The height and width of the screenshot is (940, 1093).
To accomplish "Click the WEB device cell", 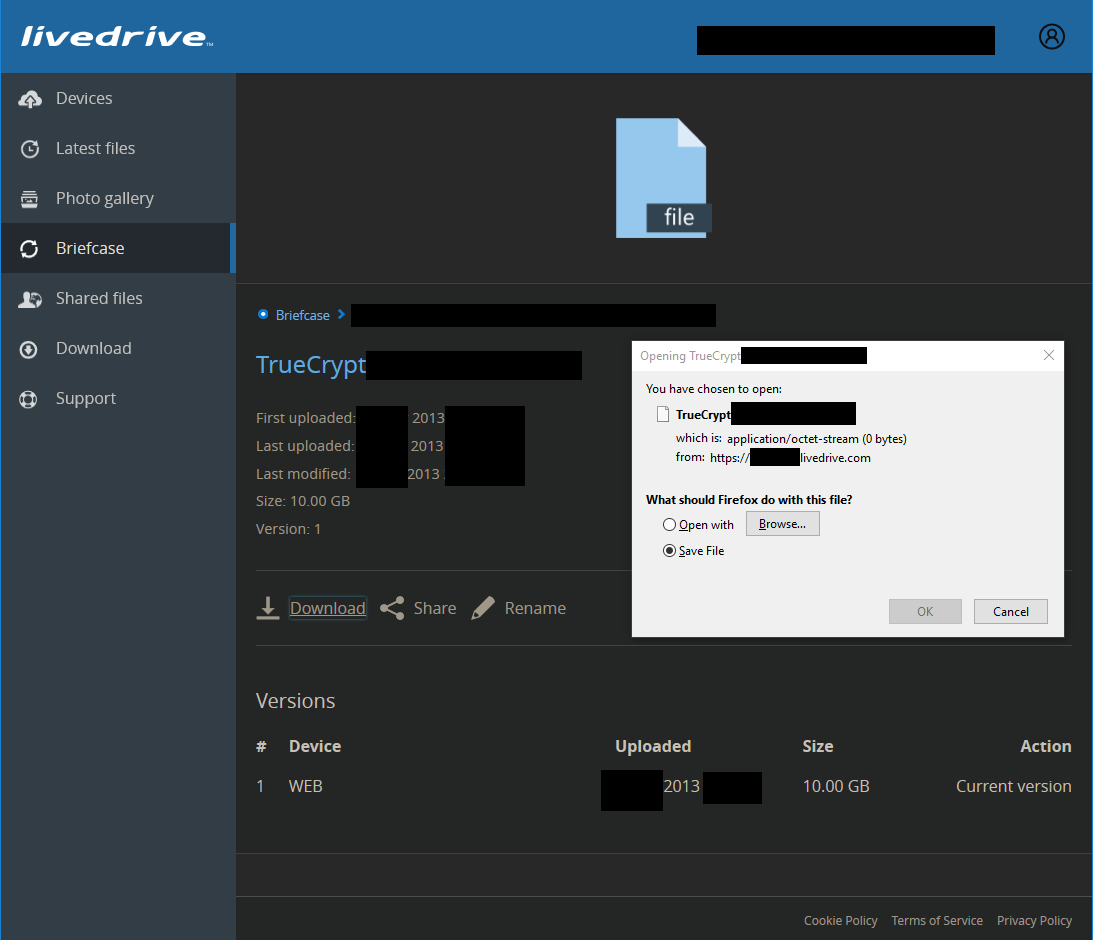I will (x=305, y=786).
